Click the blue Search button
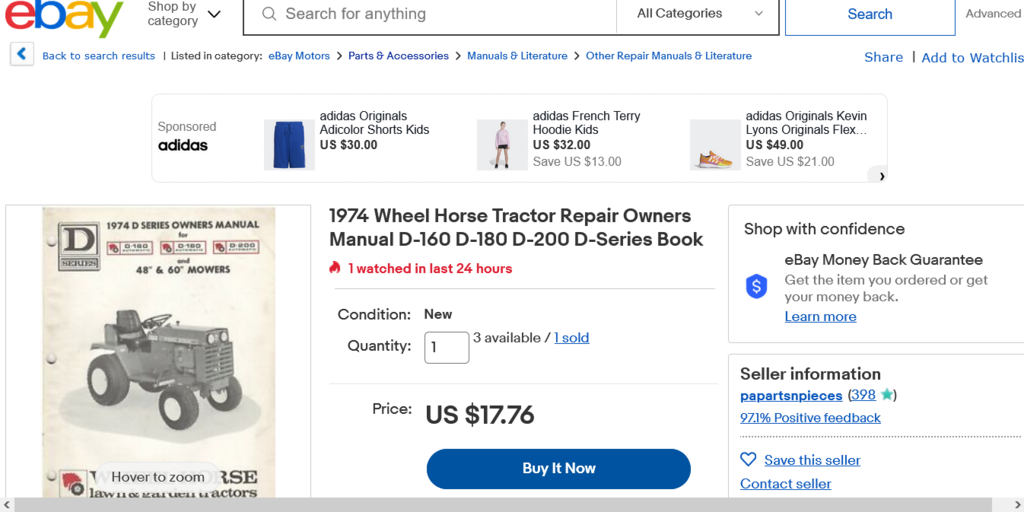The image size is (1024, 512). [869, 14]
